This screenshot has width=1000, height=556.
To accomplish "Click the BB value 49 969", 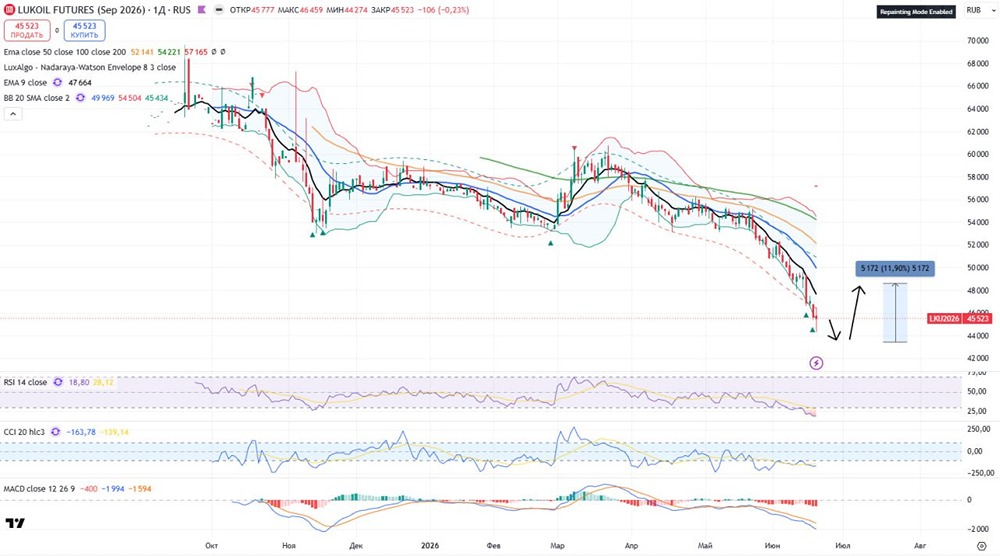I will (103, 98).
